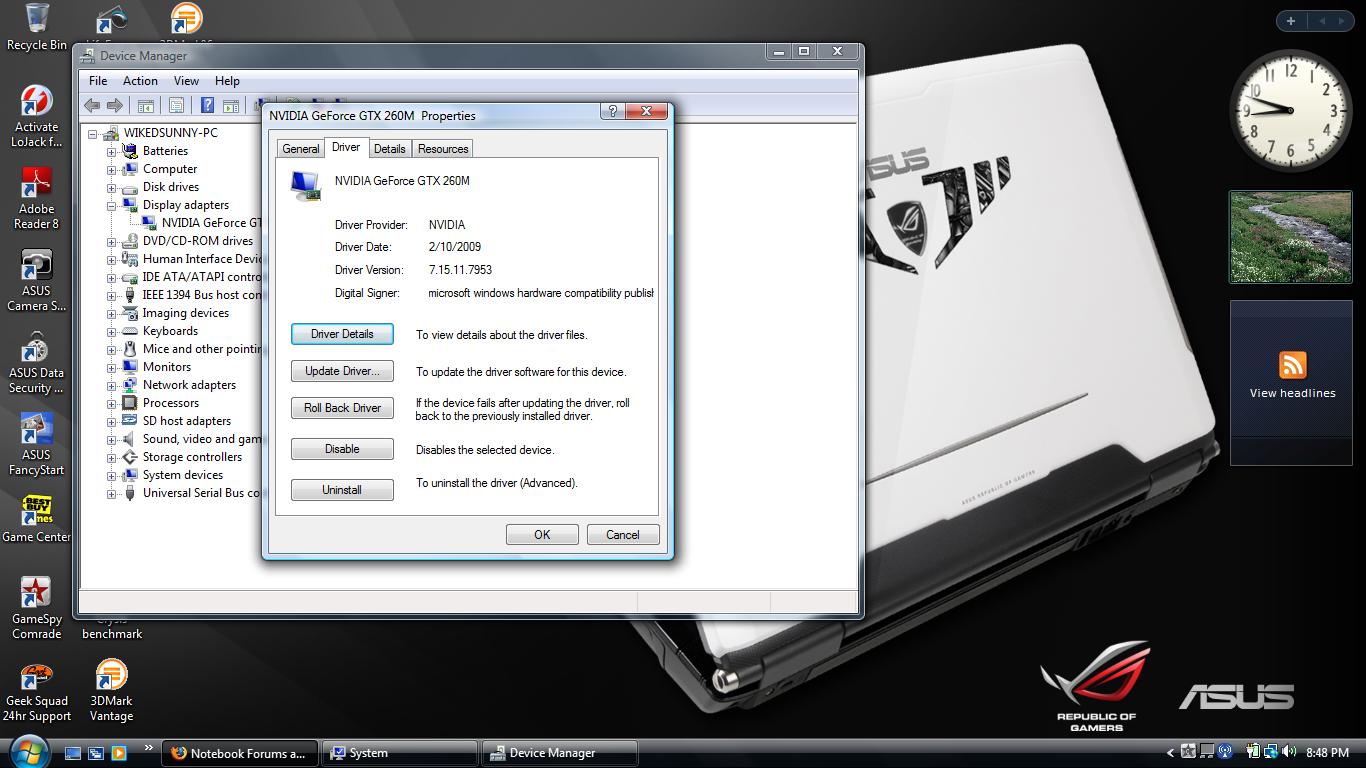Select the Adobe Reader 8 desktop icon
1366x768 pixels.
coord(37,199)
